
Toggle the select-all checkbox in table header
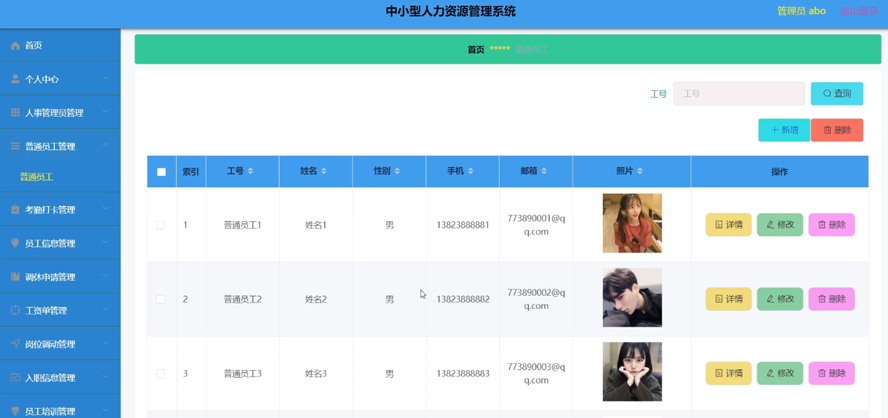point(161,172)
